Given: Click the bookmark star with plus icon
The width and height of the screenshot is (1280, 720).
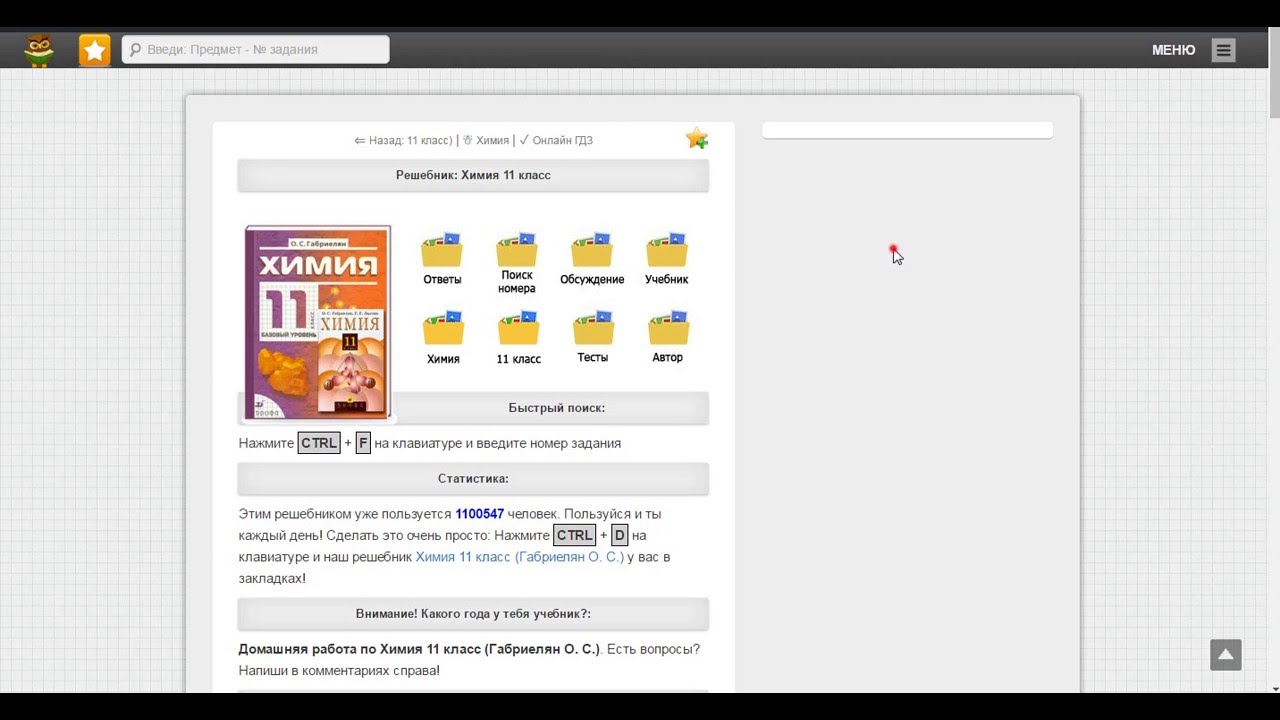Looking at the screenshot, I should pos(697,139).
